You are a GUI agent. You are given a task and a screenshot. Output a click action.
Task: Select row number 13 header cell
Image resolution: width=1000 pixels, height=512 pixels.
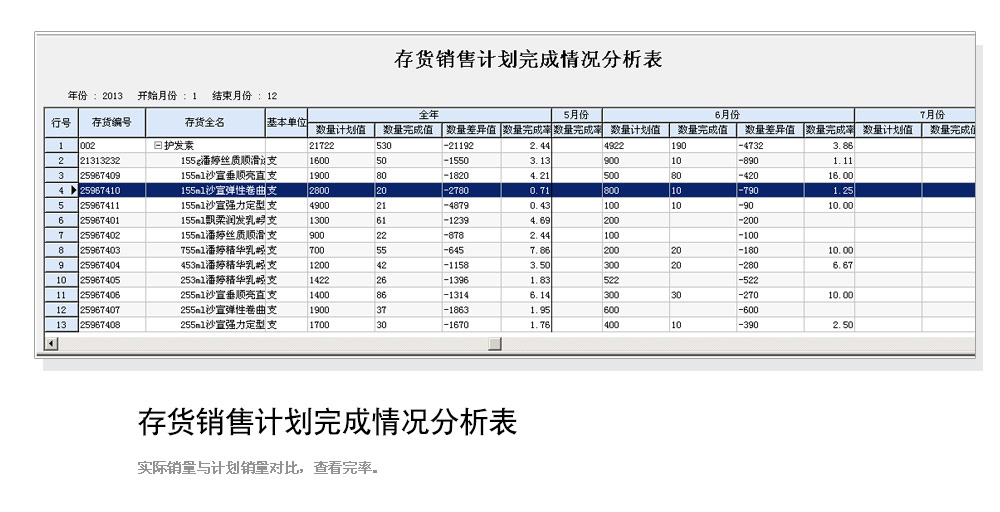coord(61,325)
